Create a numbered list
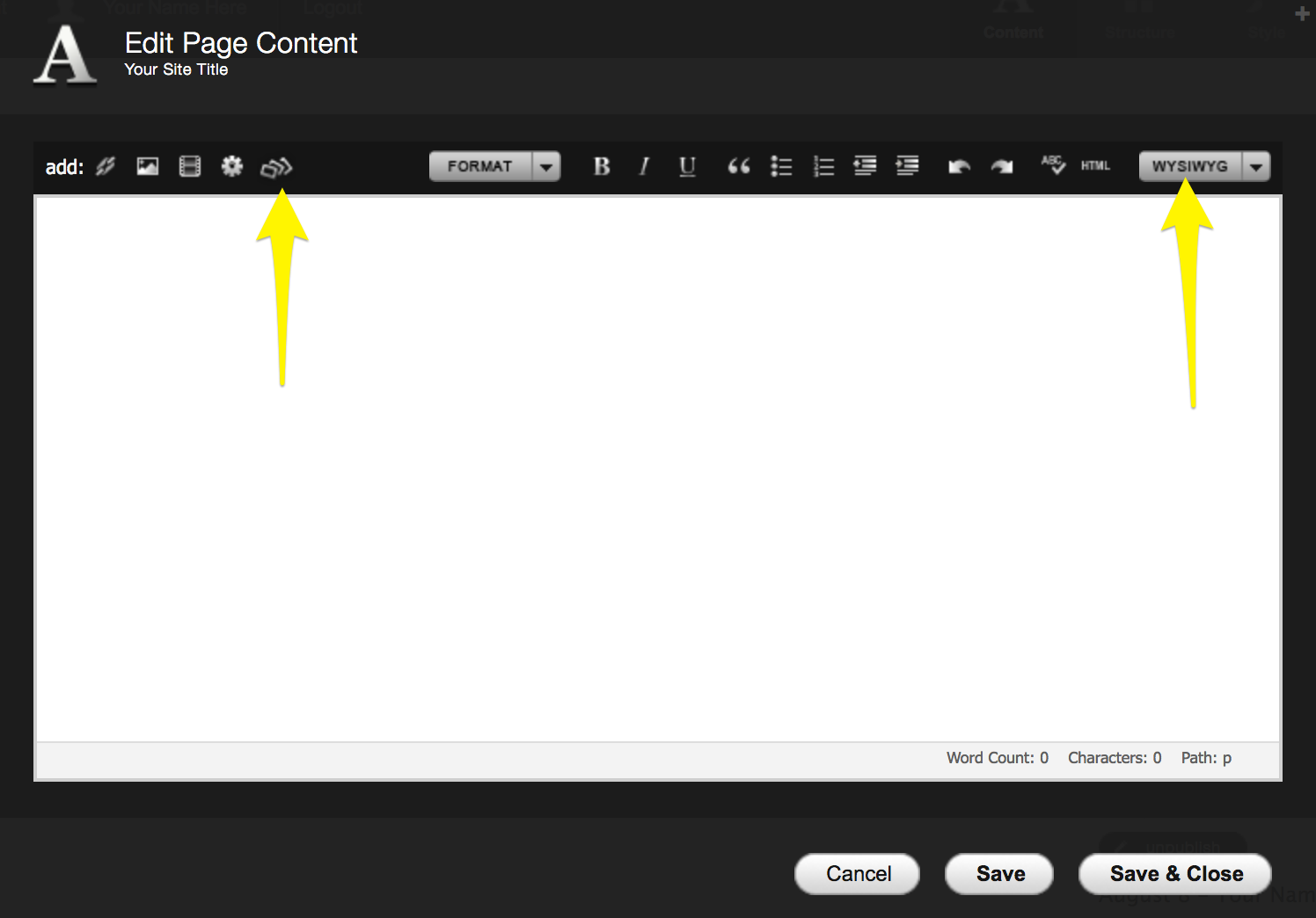 pyautogui.click(x=823, y=166)
